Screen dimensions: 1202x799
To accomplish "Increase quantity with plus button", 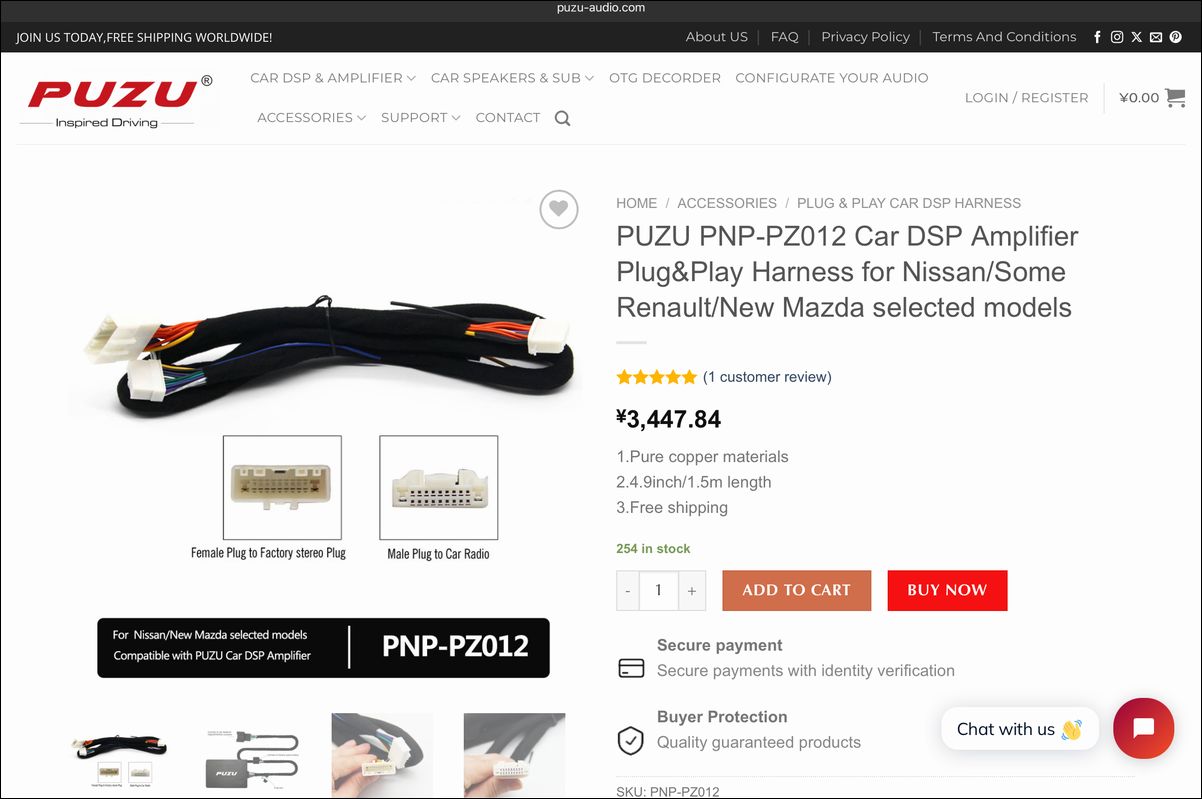I will point(692,590).
